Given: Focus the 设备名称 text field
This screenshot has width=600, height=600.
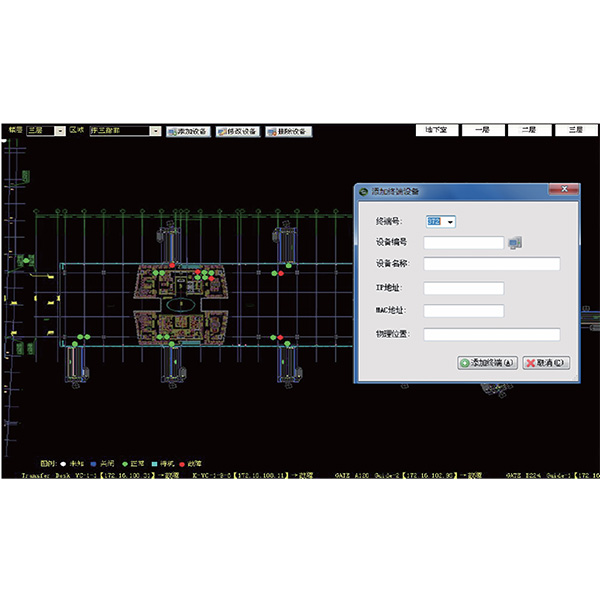Looking at the screenshot, I should tap(491, 264).
